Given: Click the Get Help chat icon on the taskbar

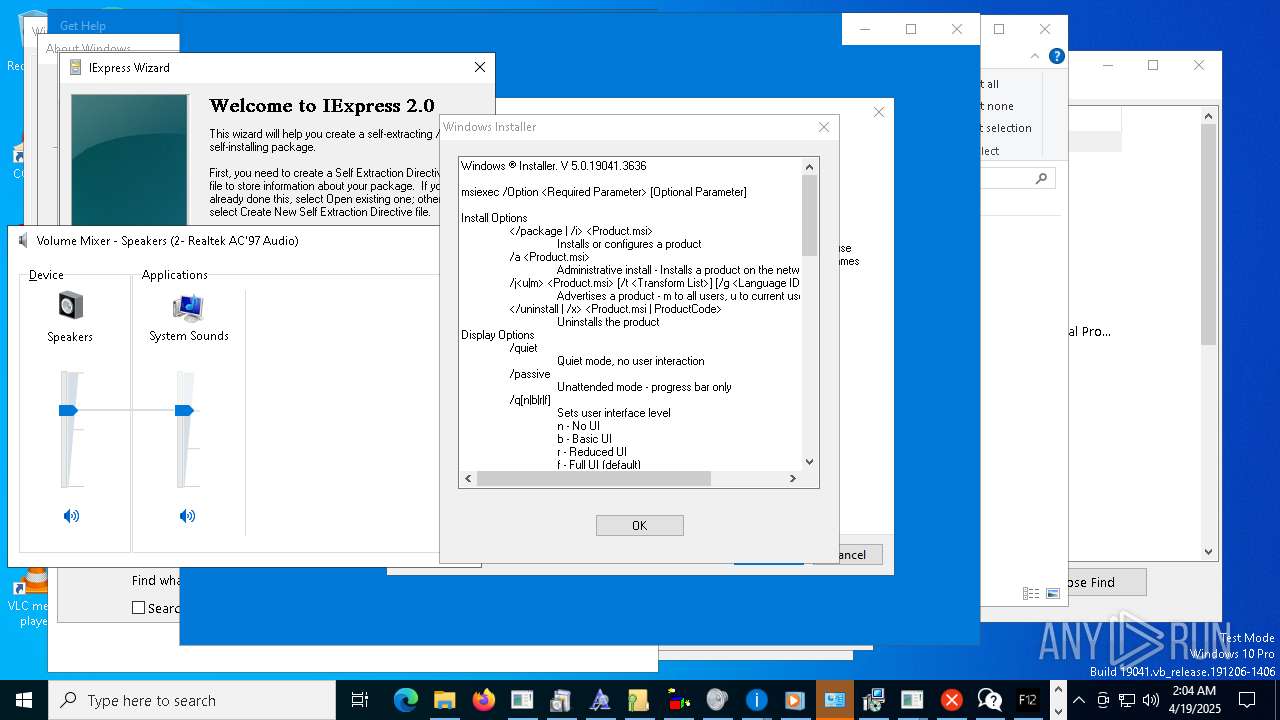Looking at the screenshot, I should click(990, 700).
